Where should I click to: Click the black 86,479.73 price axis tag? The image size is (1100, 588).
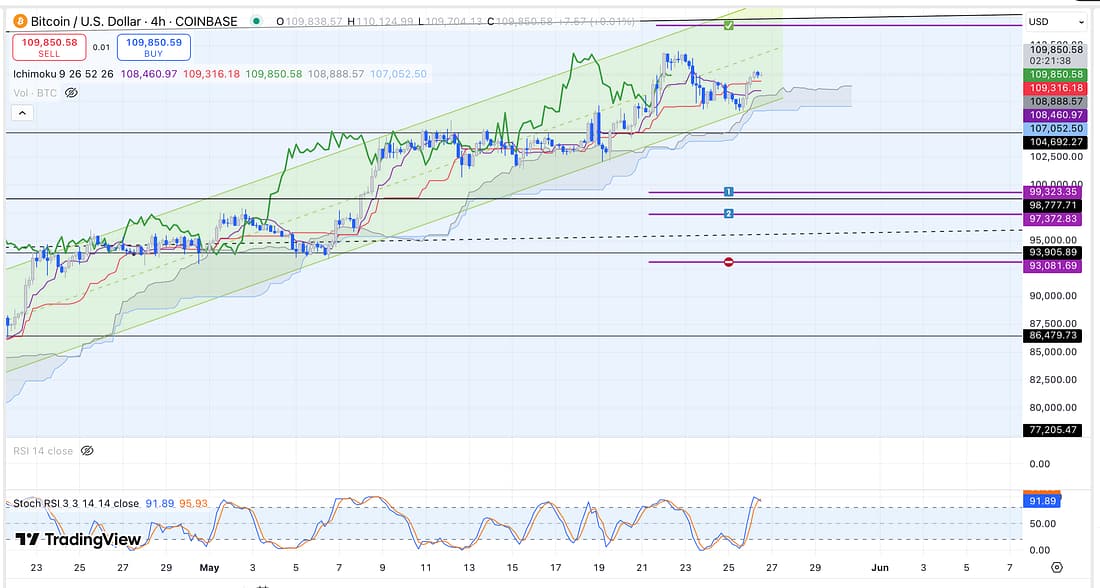pos(1052,335)
